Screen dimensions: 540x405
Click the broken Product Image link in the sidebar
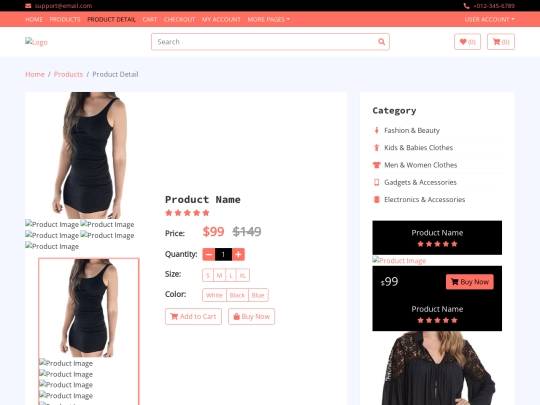coord(399,260)
